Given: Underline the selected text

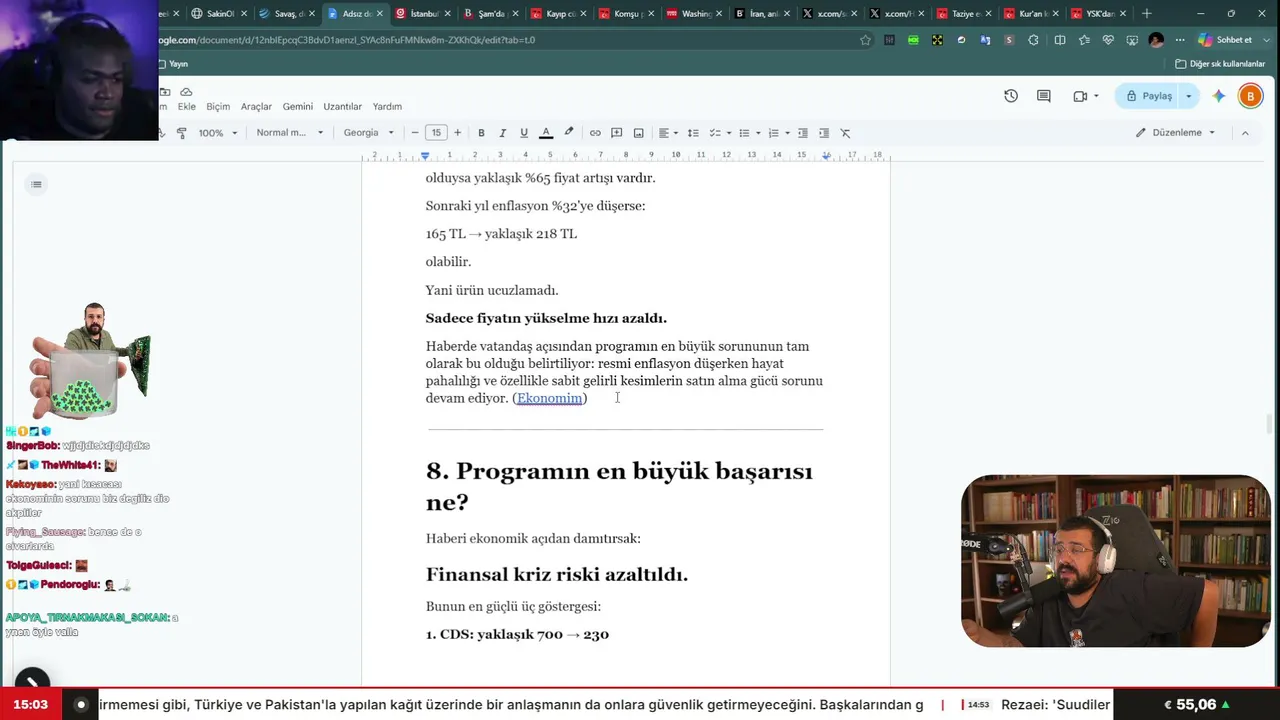Looking at the screenshot, I should [x=523, y=133].
